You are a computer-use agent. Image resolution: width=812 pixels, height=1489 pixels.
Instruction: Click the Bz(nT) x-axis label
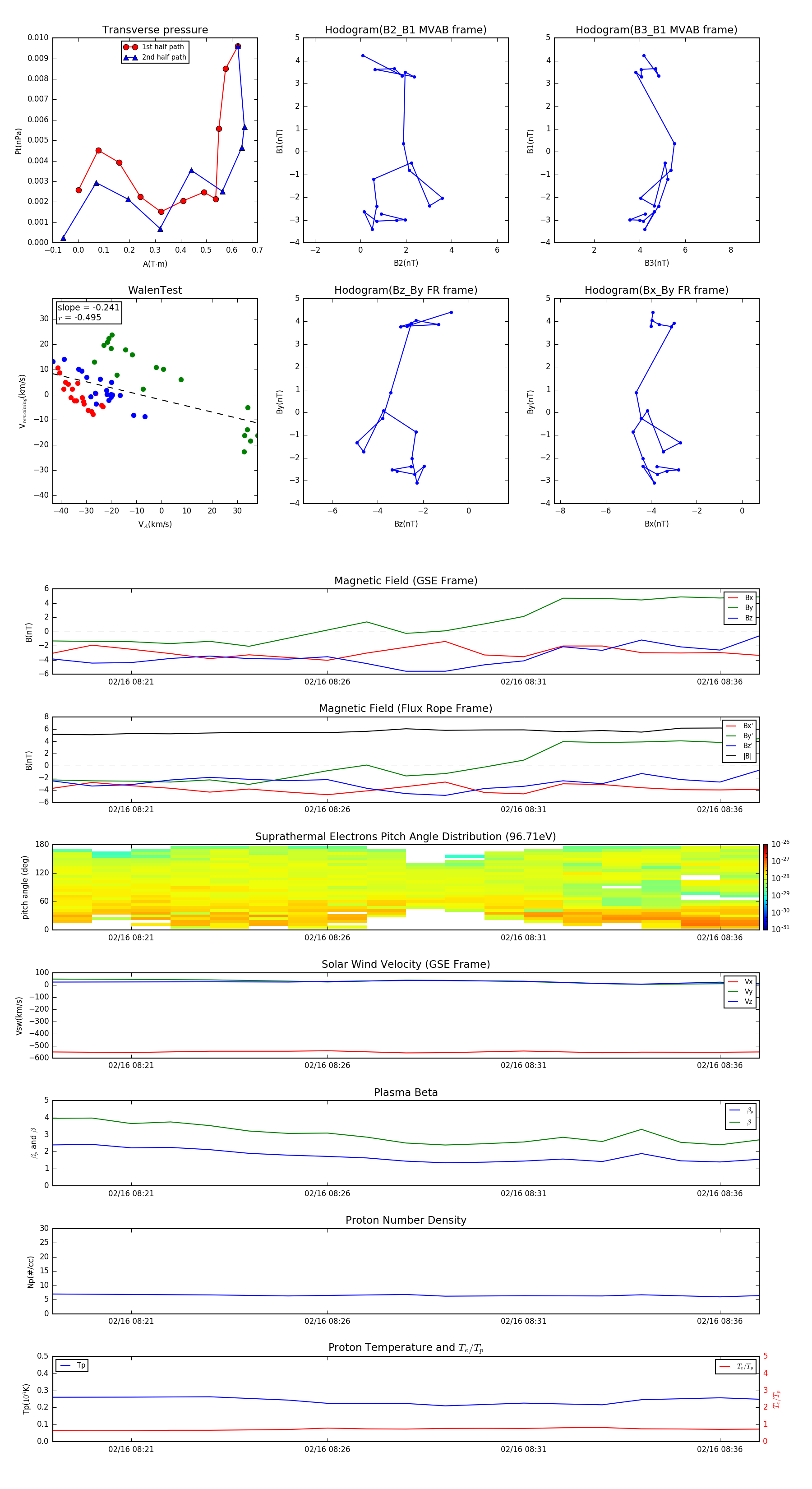click(406, 524)
